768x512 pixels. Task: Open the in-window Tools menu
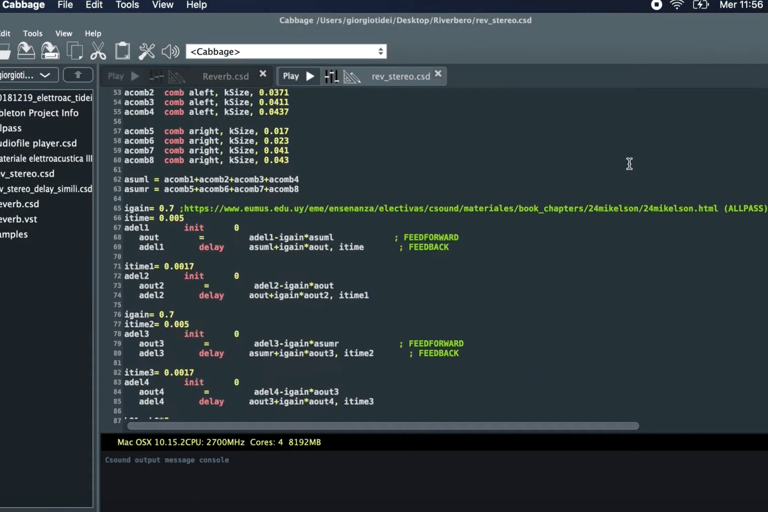33,33
